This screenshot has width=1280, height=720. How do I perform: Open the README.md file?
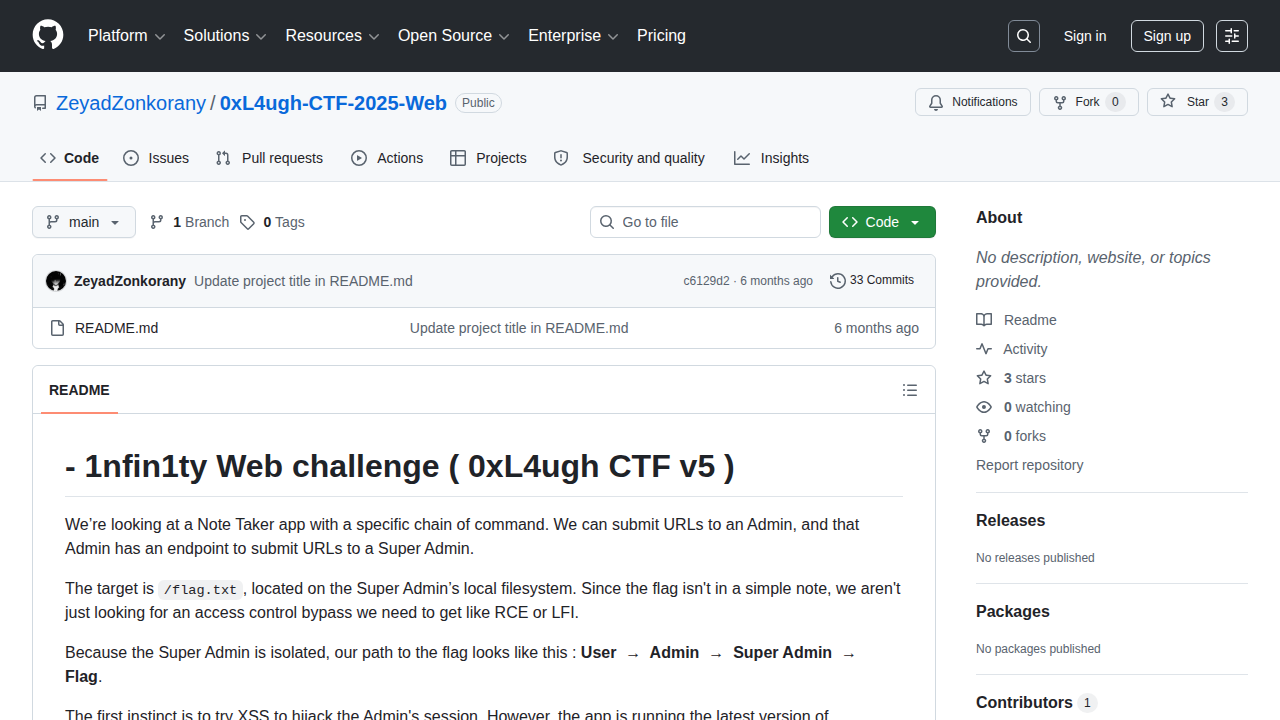tap(116, 328)
